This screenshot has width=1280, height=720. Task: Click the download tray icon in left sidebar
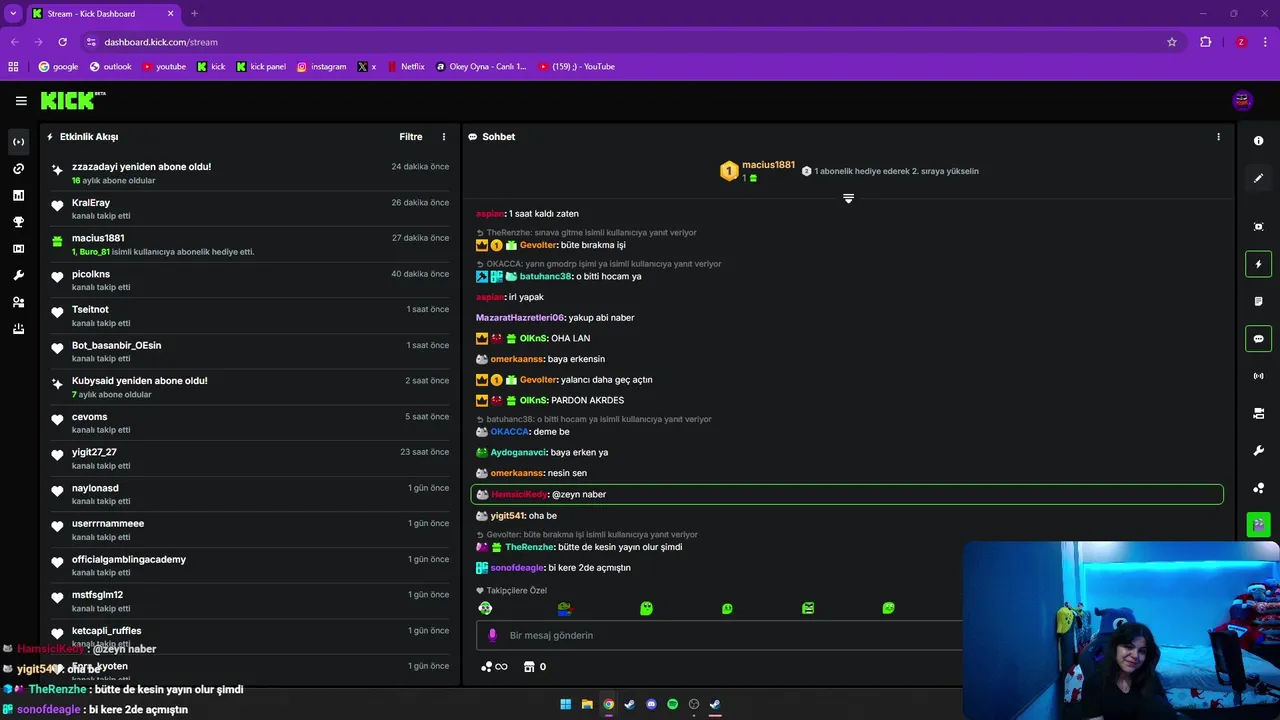[18, 329]
